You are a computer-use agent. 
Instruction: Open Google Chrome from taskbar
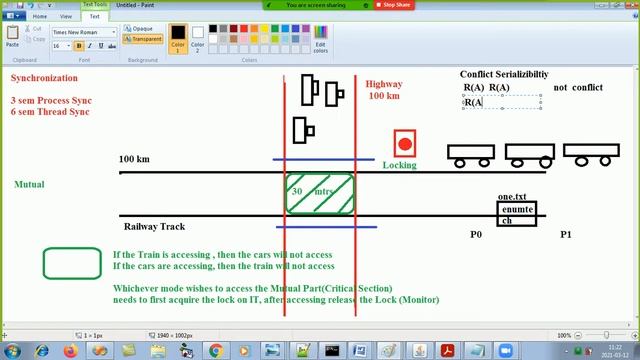pyautogui.click(x=216, y=351)
